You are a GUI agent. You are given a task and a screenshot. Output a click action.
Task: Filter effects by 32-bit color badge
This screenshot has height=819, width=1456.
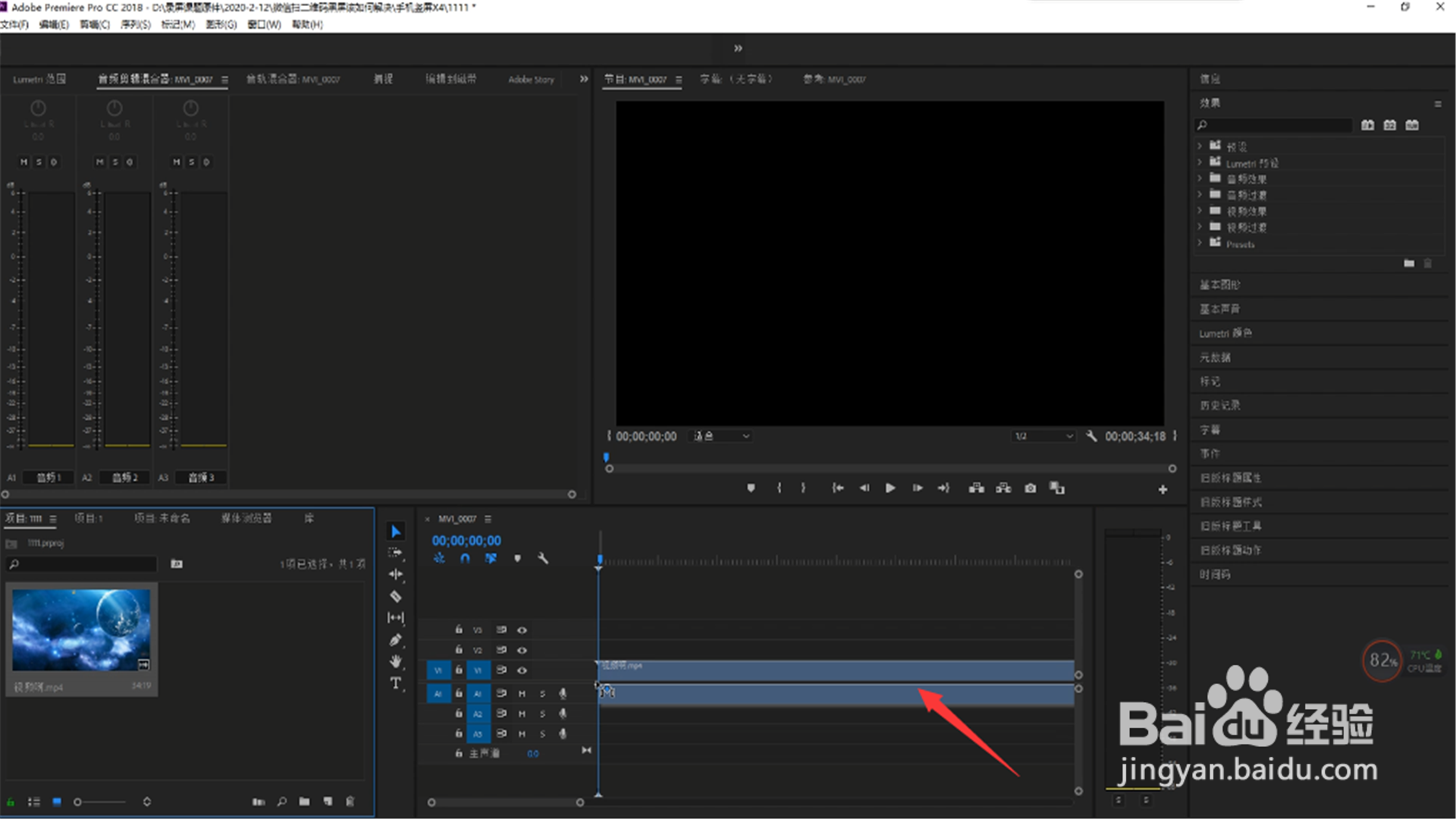(x=1389, y=125)
